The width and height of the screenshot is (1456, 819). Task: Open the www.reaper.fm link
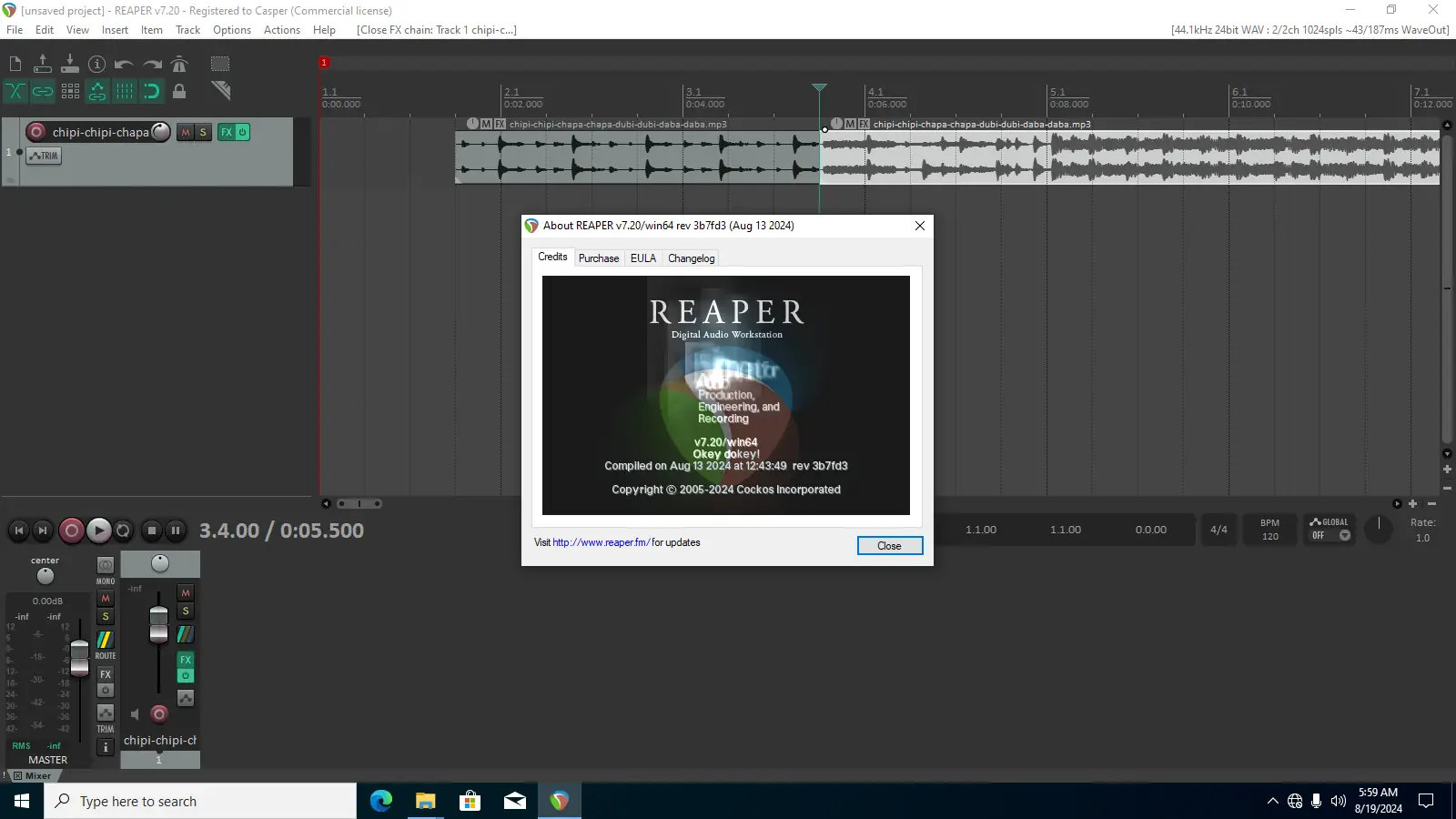click(602, 542)
